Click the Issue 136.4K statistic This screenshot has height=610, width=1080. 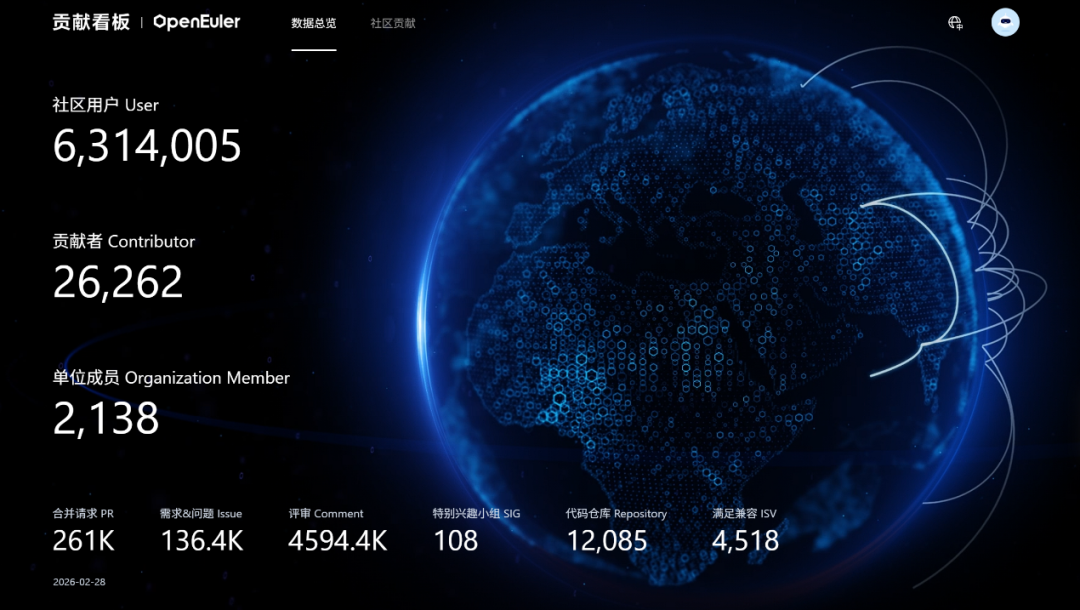pos(202,541)
